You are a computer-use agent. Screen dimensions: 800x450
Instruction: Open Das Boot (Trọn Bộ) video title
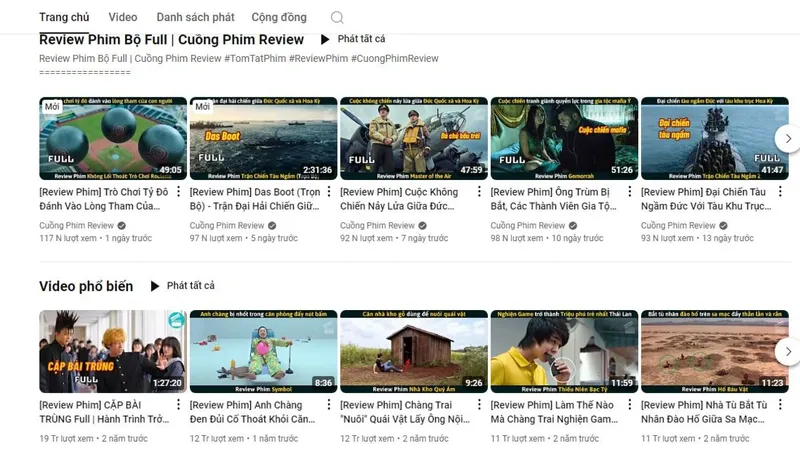[255, 199]
